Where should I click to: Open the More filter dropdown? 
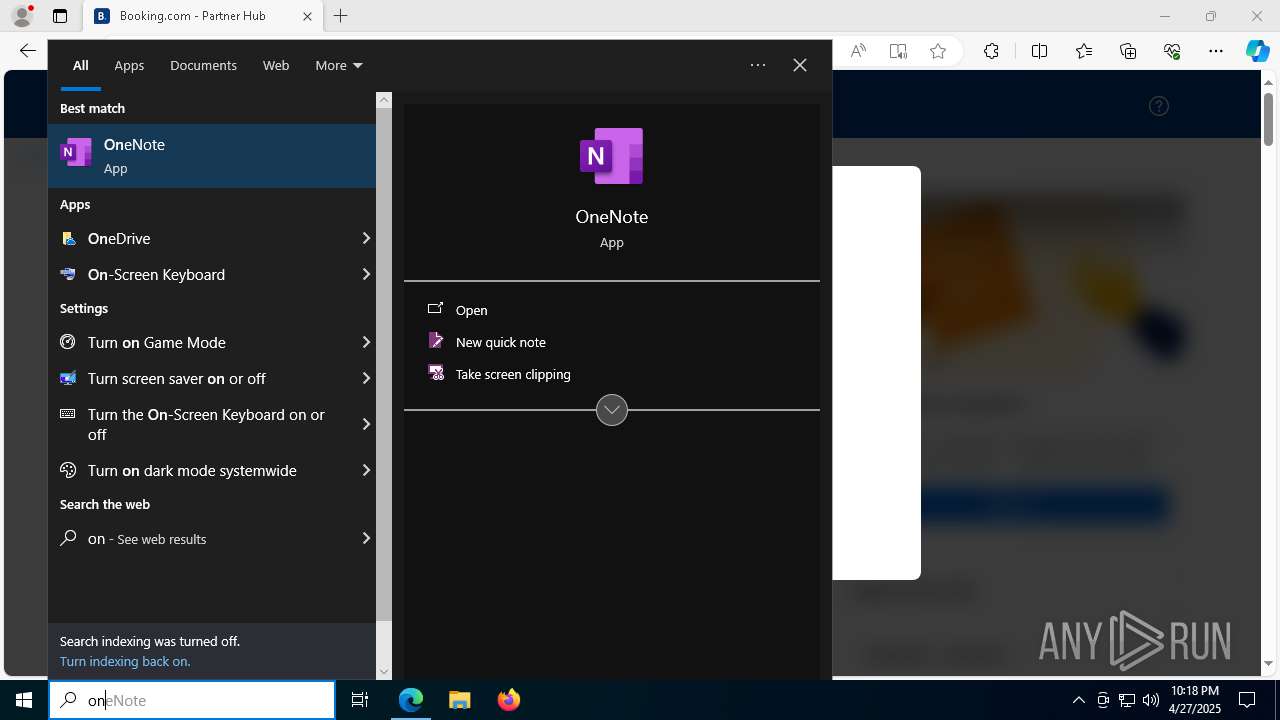339,65
